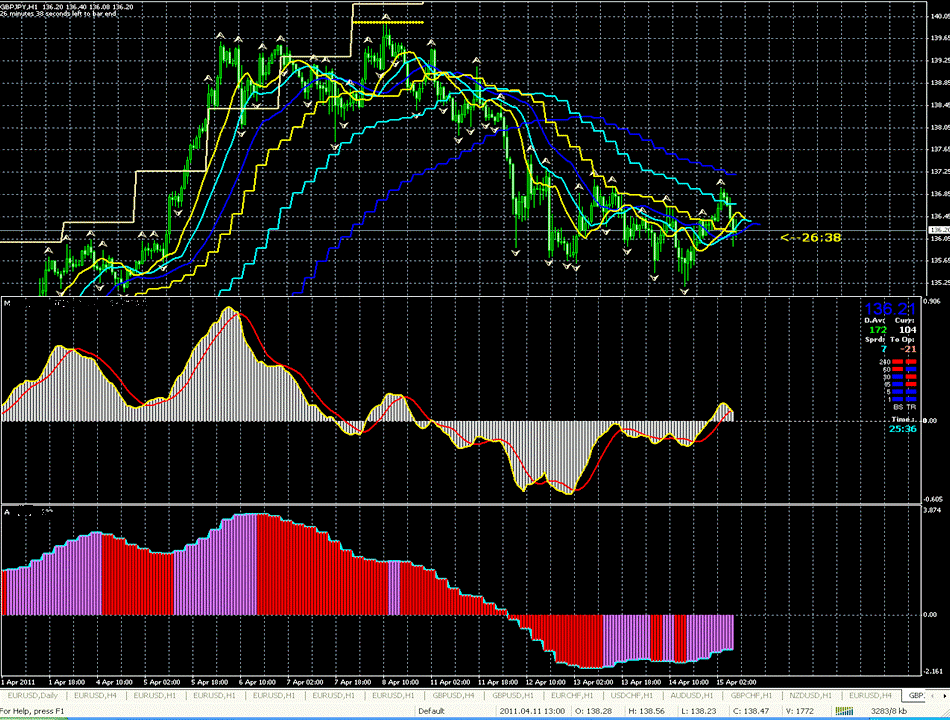
Task: Click the 136.20 current price axis label
Action: coord(938,230)
